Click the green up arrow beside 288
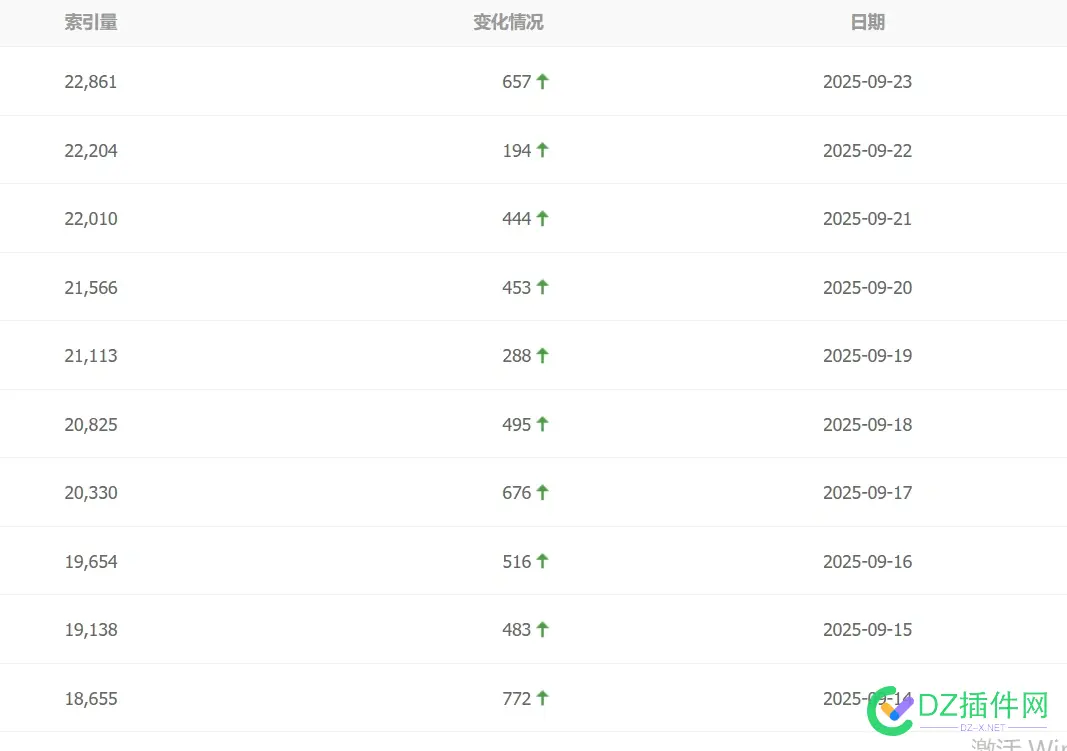1067x751 pixels. [x=542, y=355]
